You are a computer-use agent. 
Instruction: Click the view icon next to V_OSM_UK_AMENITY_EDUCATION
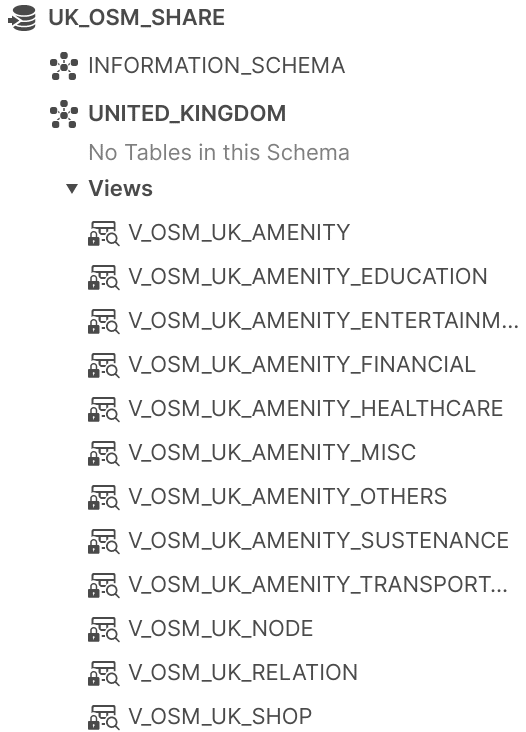[104, 277]
